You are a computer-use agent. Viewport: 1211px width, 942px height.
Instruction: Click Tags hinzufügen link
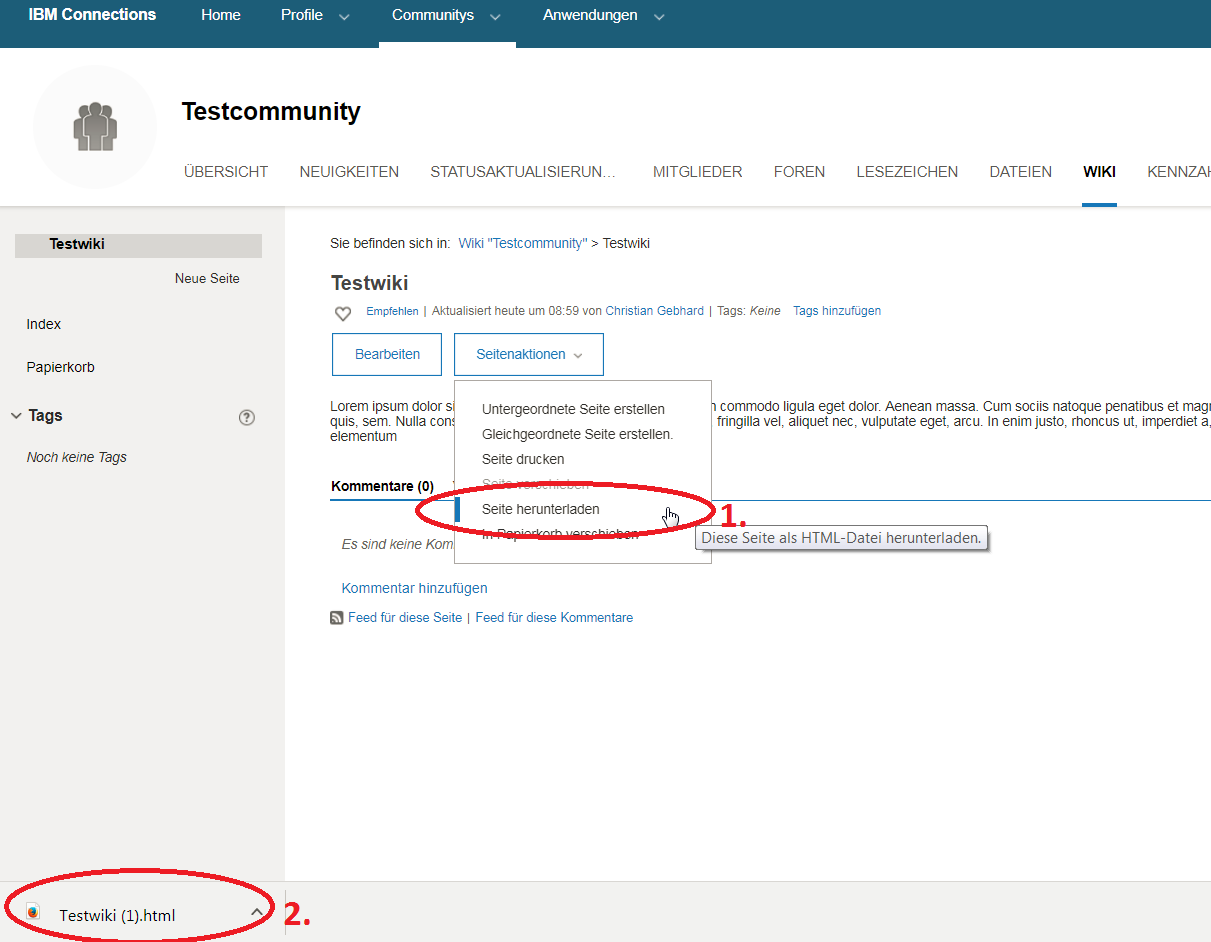(x=837, y=311)
